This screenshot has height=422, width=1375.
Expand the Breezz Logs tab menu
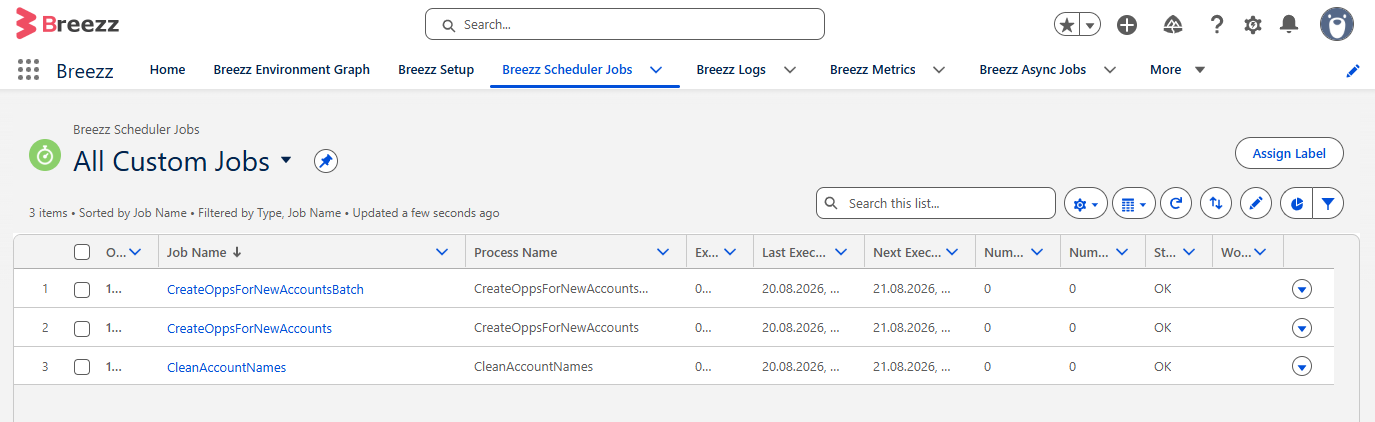click(790, 70)
